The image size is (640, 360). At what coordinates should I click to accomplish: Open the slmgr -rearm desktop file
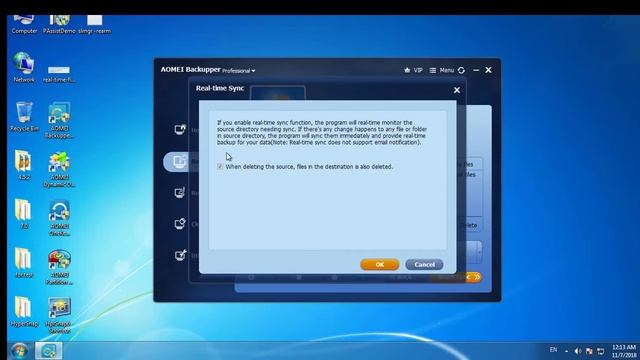(94, 24)
